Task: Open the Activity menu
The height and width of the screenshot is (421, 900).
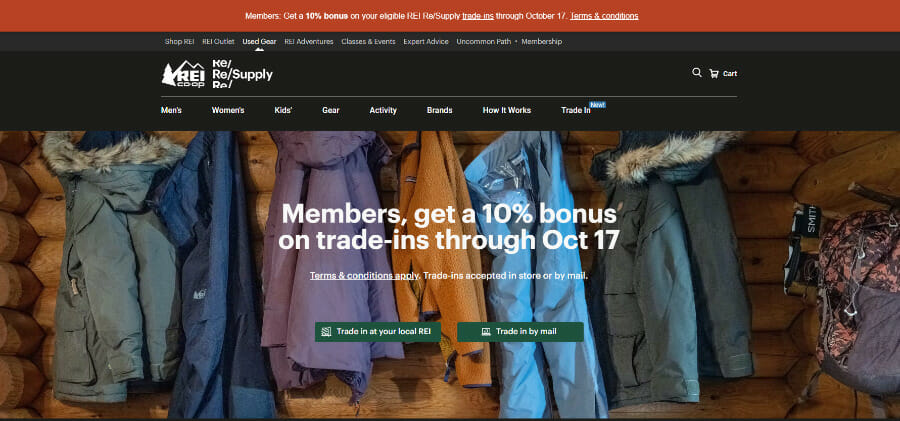Action: tap(383, 110)
